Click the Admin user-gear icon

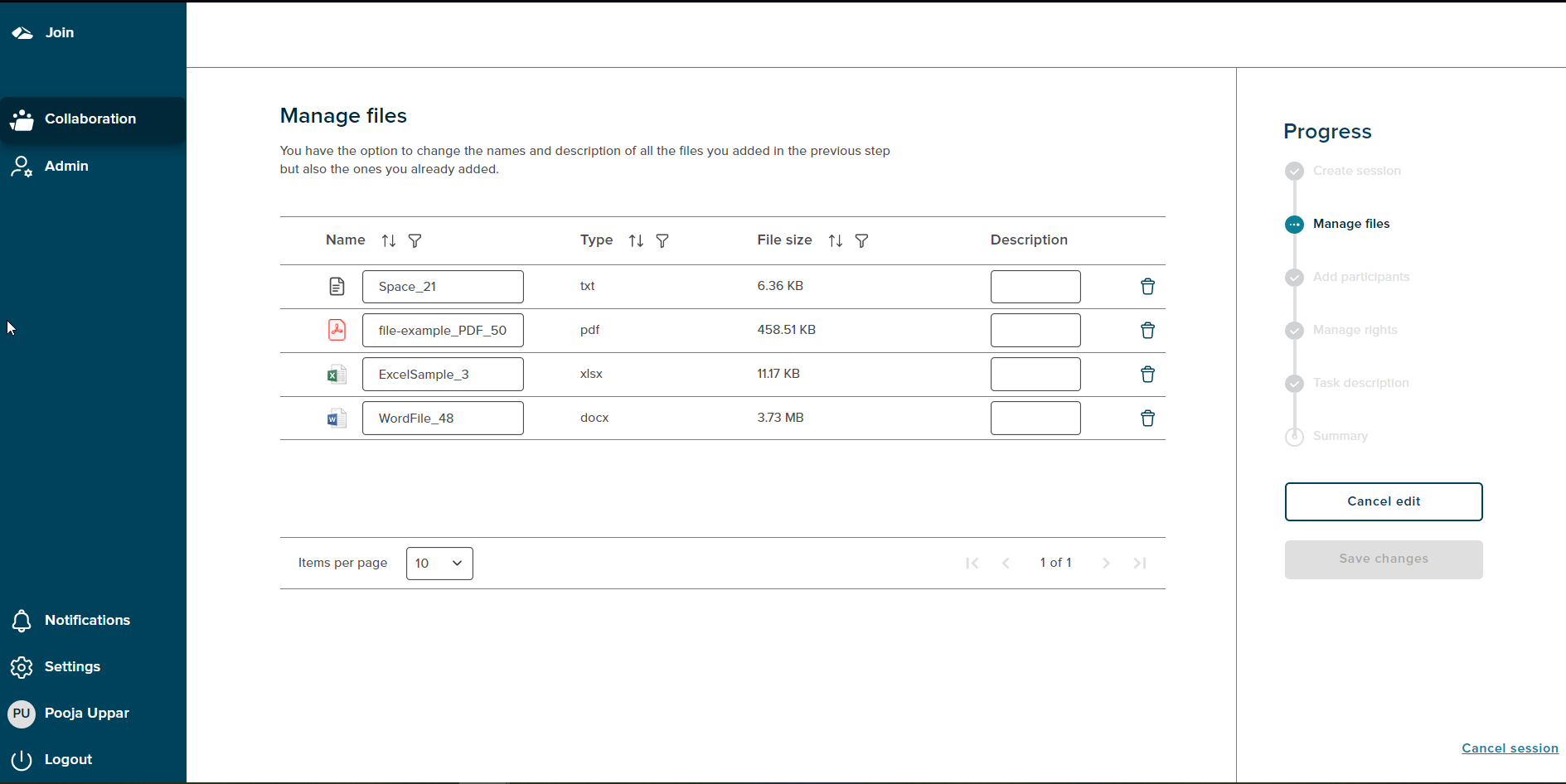[x=22, y=167]
